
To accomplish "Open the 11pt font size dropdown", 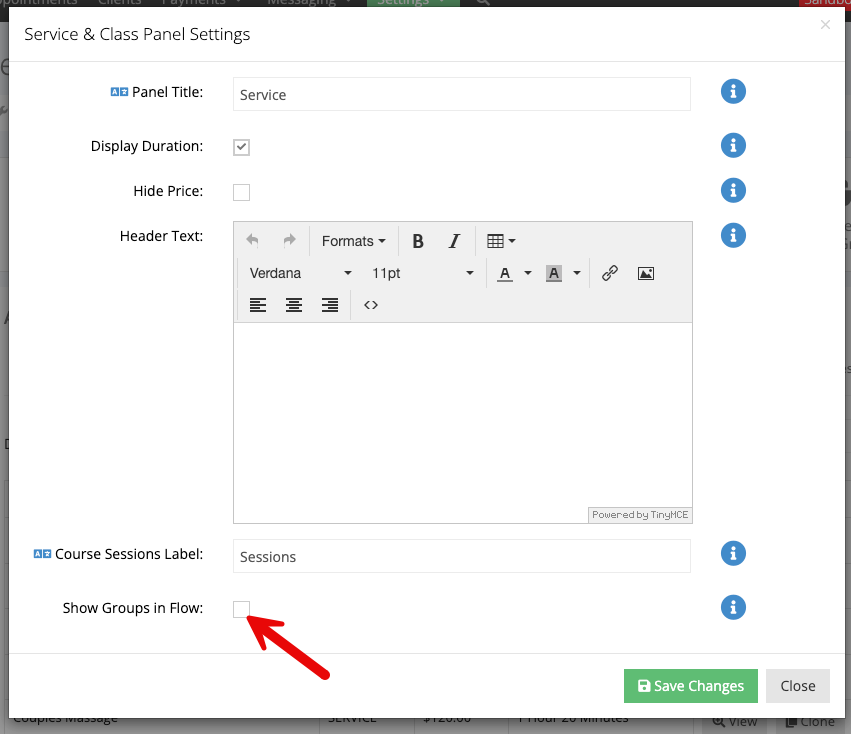I will [x=422, y=273].
